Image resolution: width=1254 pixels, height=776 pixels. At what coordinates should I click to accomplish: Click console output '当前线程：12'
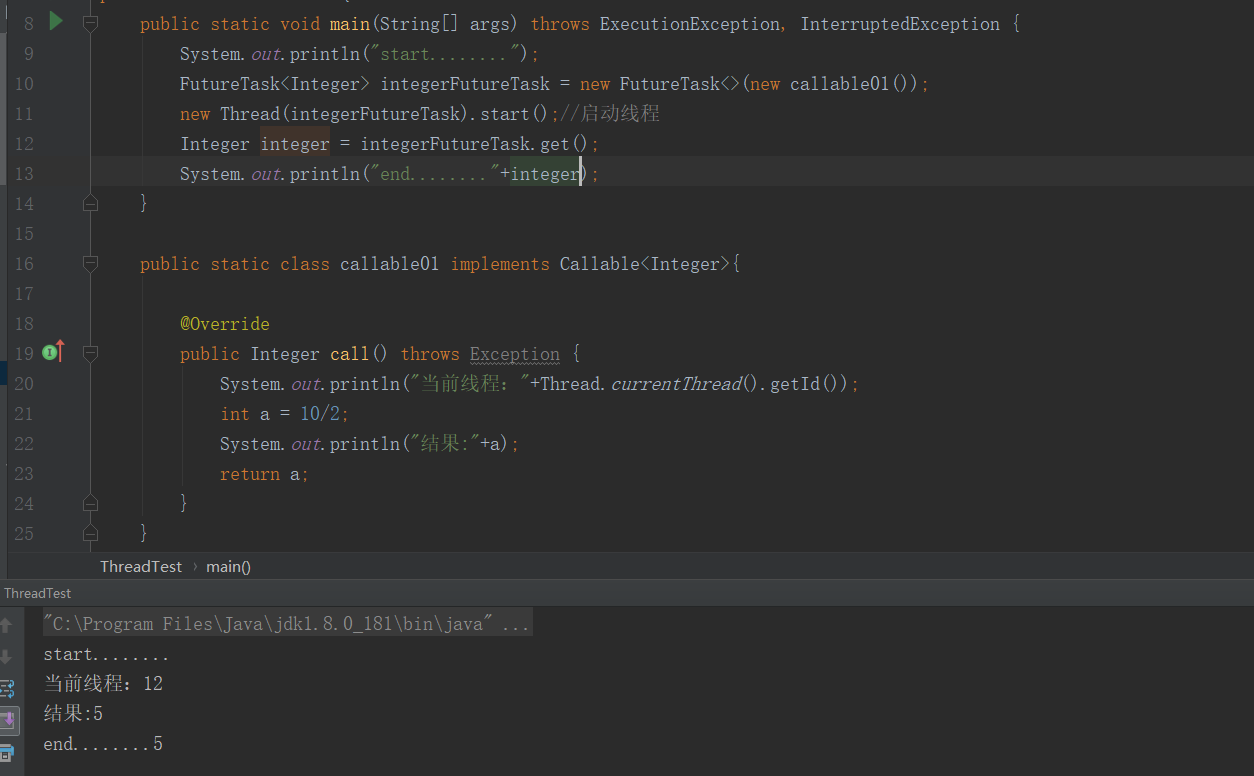click(x=103, y=684)
